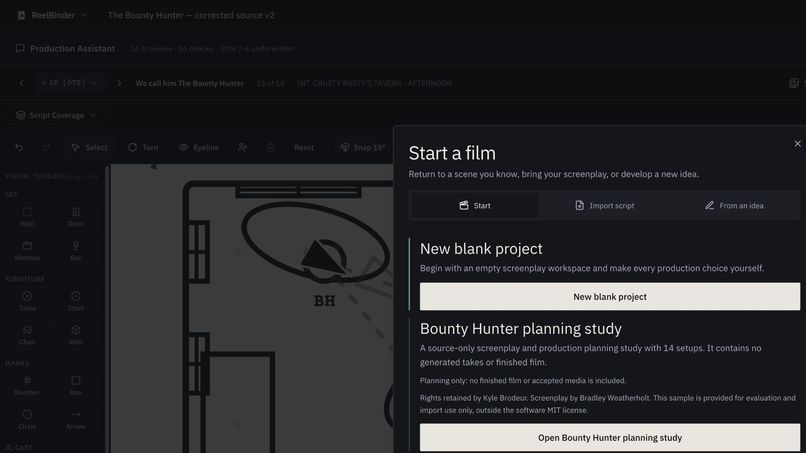Open the 1B OTS shot selector dropdown
Viewport: 806px width, 453px height.
(69, 83)
